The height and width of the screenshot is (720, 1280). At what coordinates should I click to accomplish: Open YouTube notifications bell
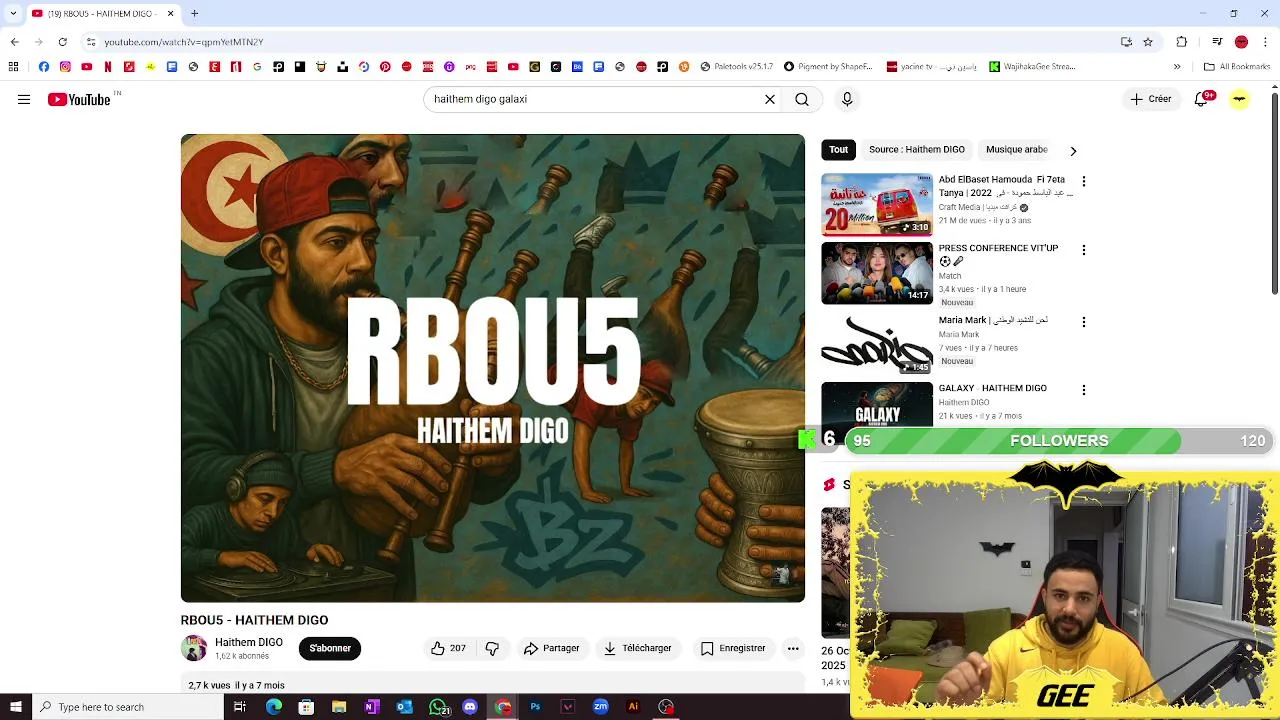pyautogui.click(x=1203, y=99)
